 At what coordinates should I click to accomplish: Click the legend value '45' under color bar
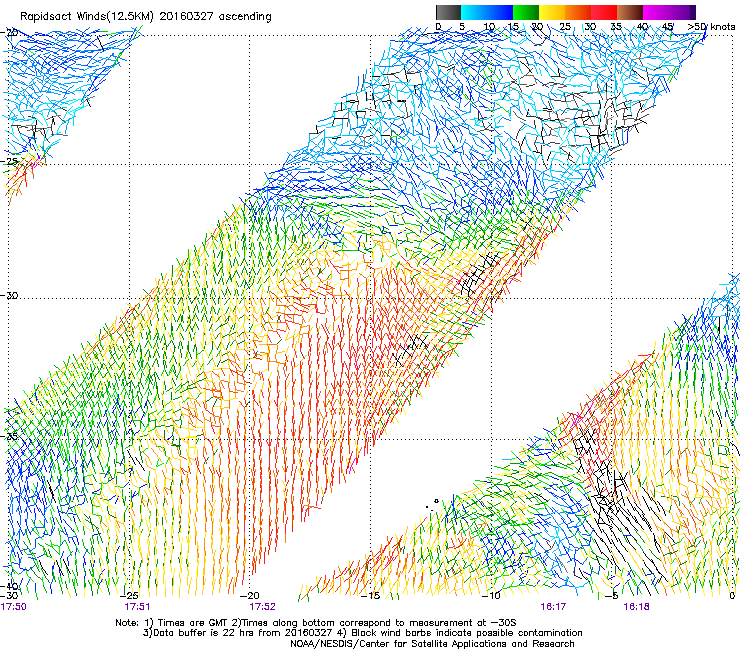point(667,27)
